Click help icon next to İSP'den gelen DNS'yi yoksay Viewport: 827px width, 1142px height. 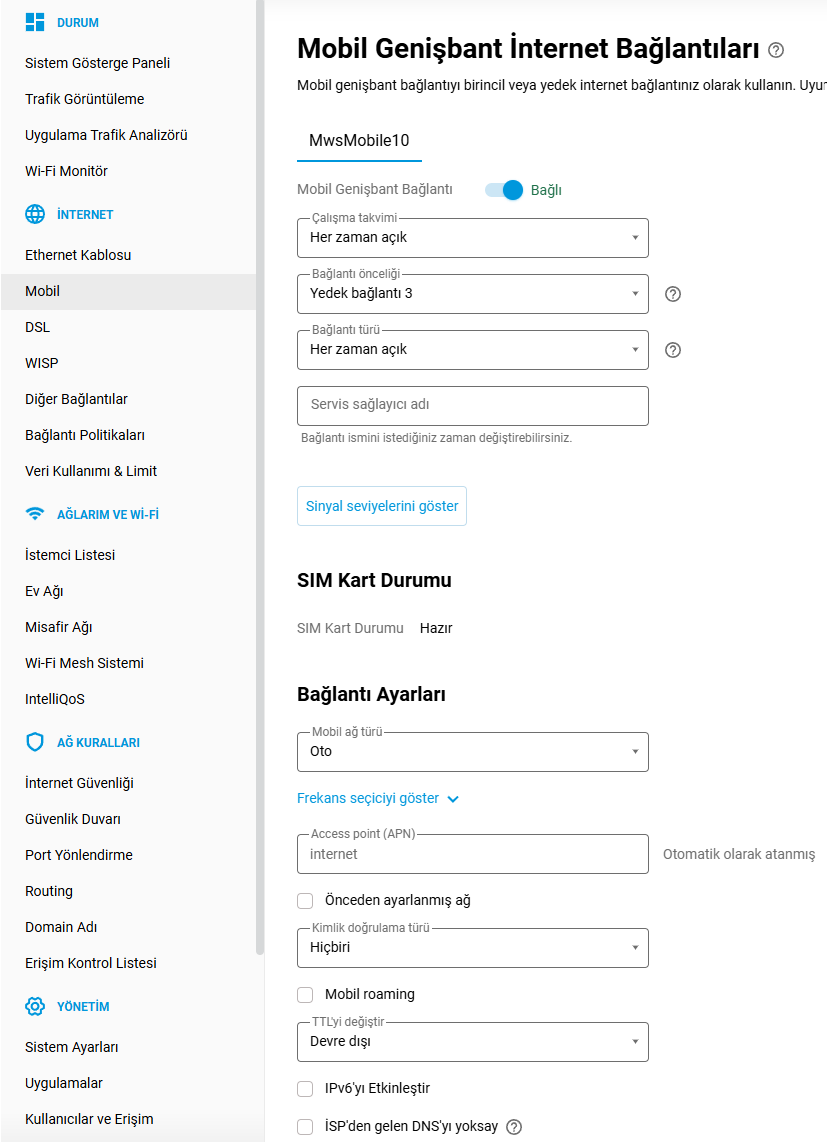(x=514, y=1127)
